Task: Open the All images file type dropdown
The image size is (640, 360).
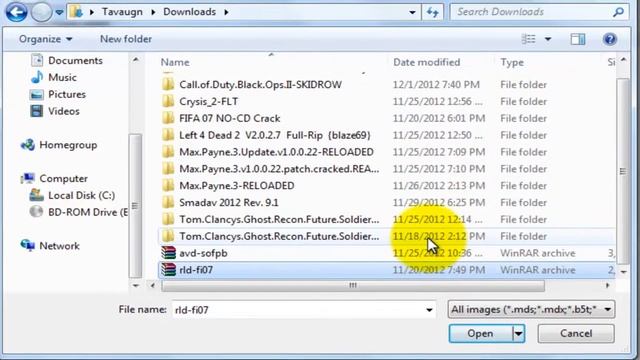Action: point(531,309)
